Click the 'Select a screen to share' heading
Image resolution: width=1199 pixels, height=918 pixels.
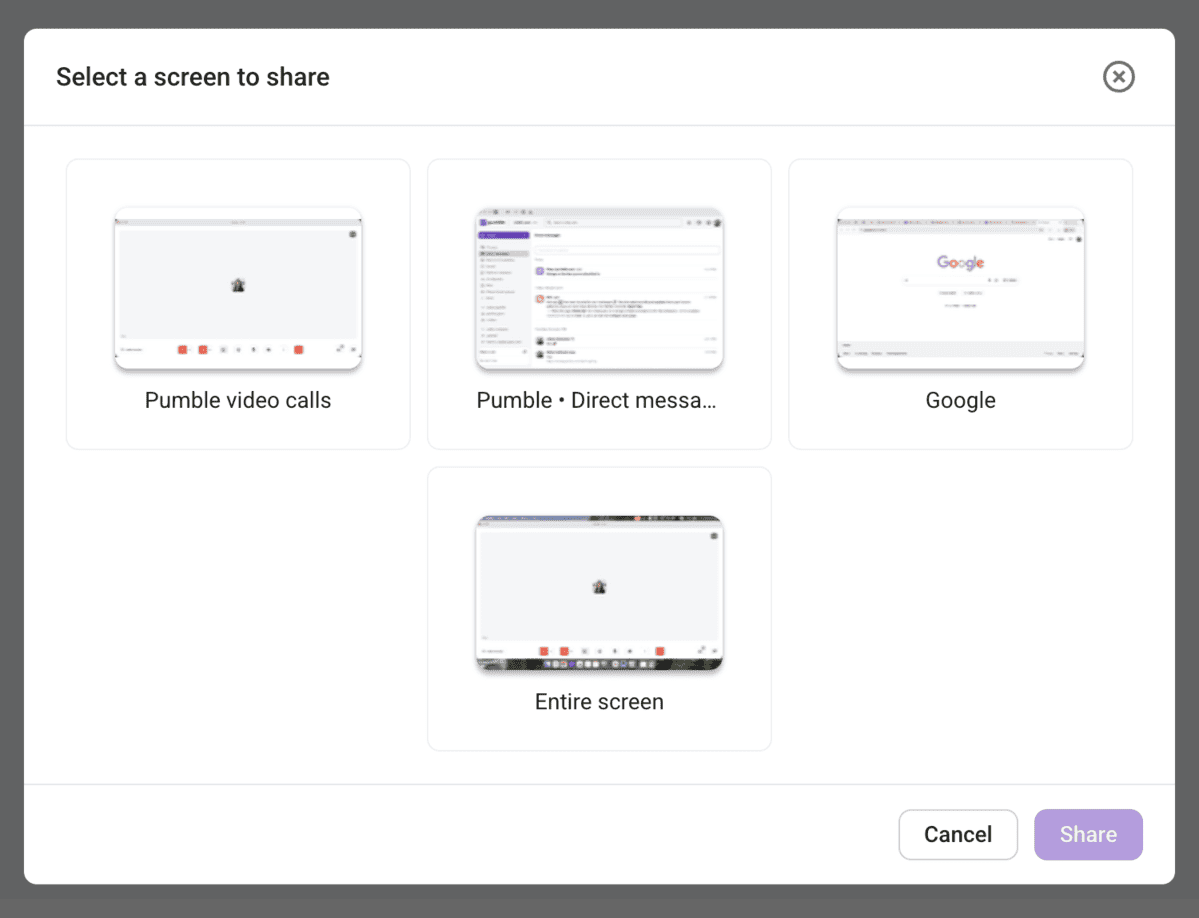pos(192,77)
